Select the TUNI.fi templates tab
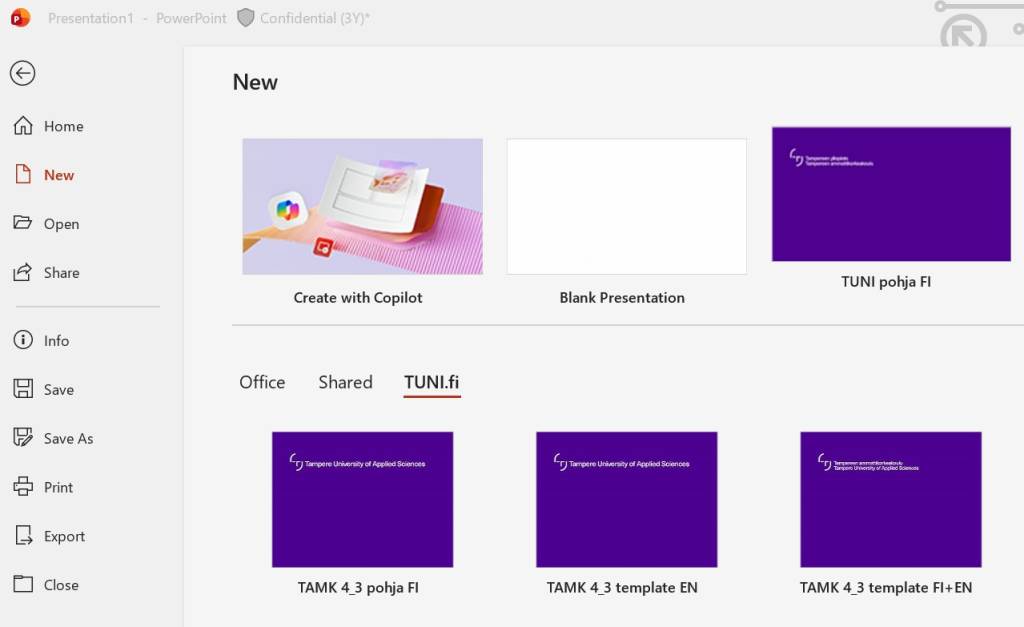Viewport: 1024px width, 627px height. pyautogui.click(x=432, y=382)
